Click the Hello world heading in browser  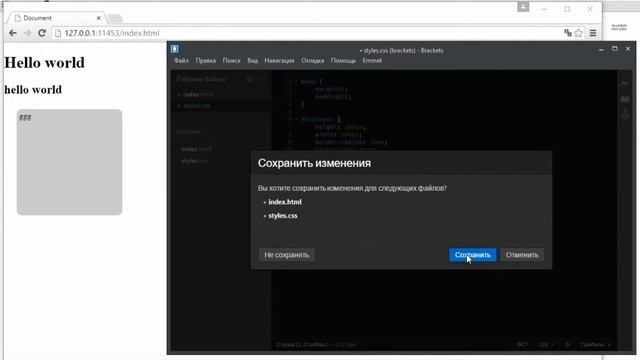click(44, 62)
